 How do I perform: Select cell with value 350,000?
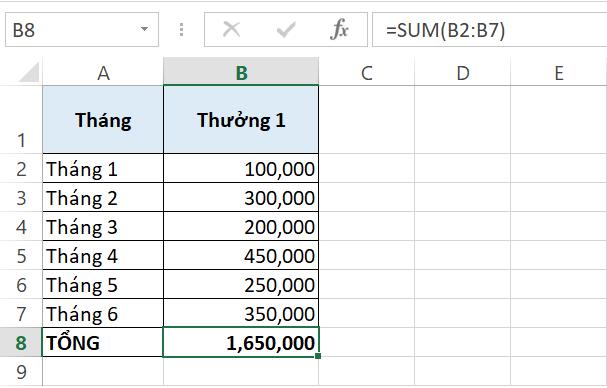(241, 313)
